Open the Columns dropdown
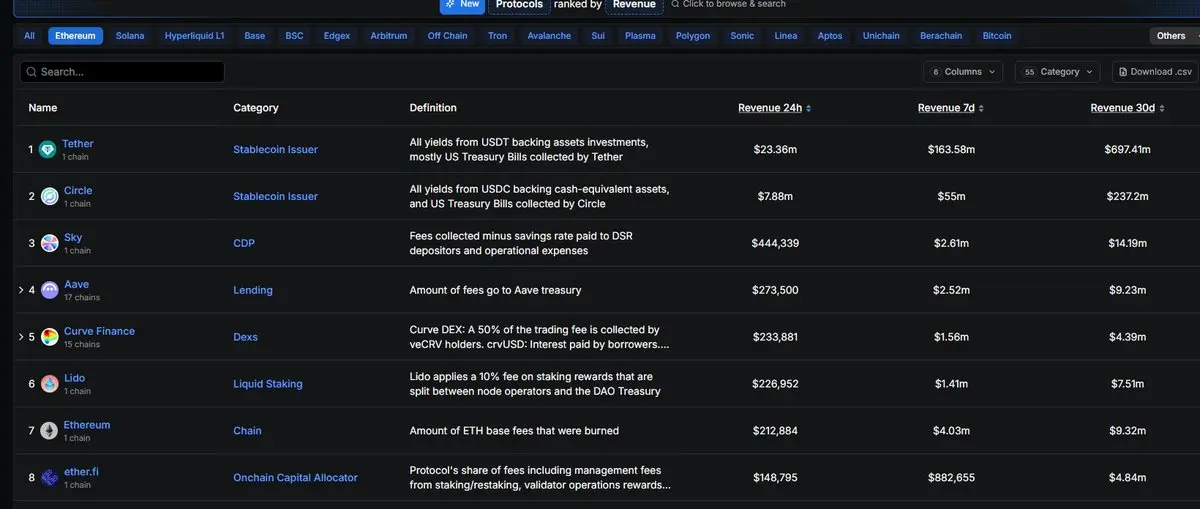Image resolution: width=1200 pixels, height=509 pixels. coord(963,72)
